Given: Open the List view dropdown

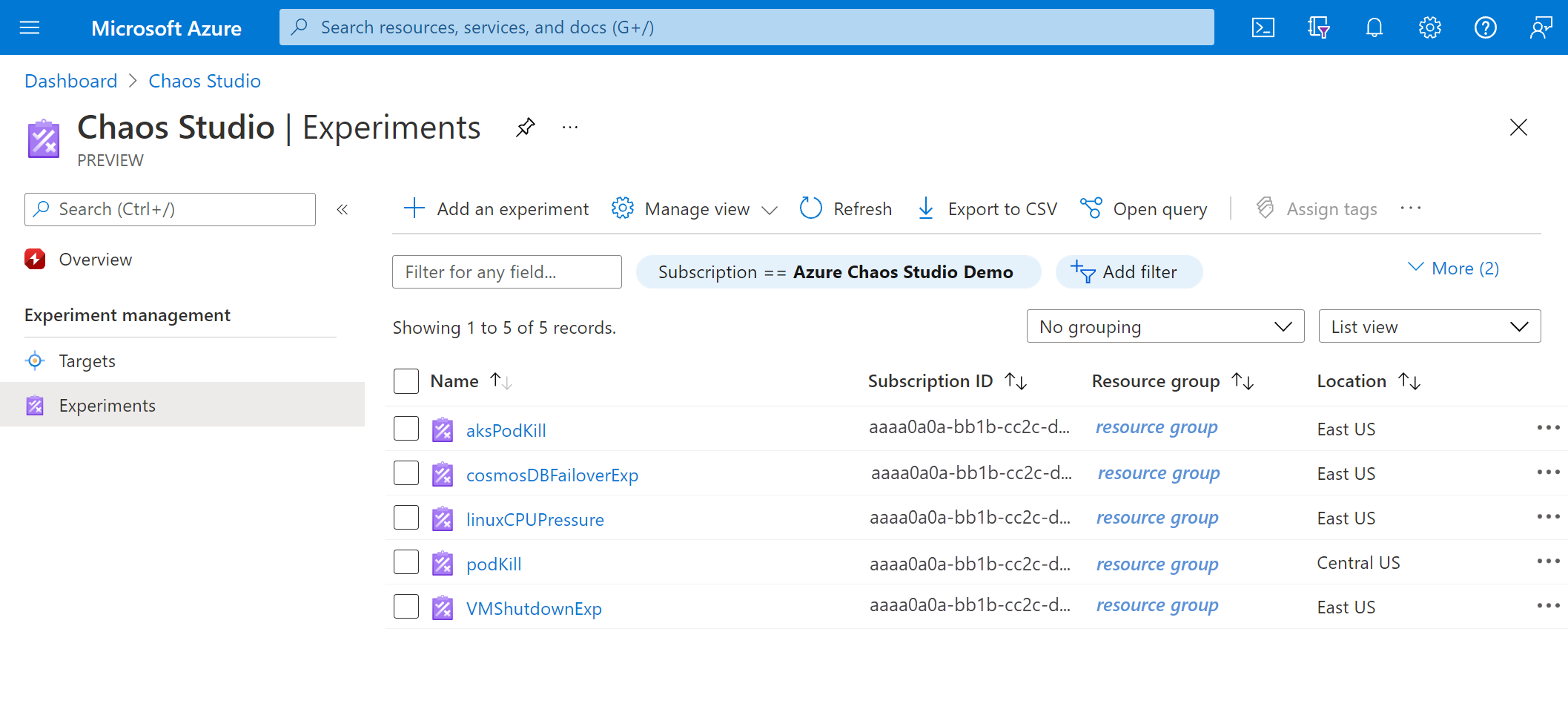Looking at the screenshot, I should (x=1429, y=326).
